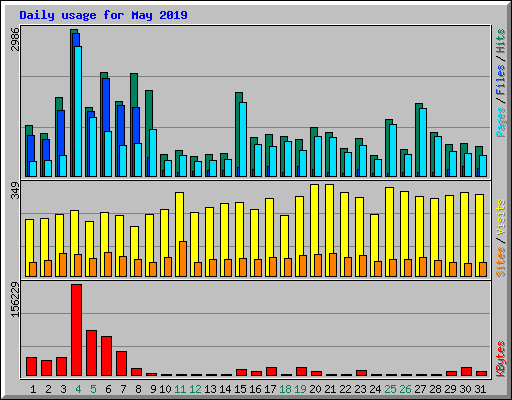512x400 pixels.
Task: Click the 2986 y-axis maximum value
Action: click(15, 39)
